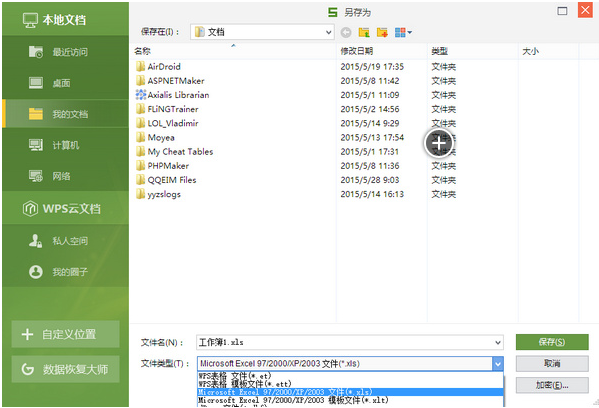Viewport: 599px width, 408px height.
Task: Click the 加密 encrypt button
Action: 552,385
